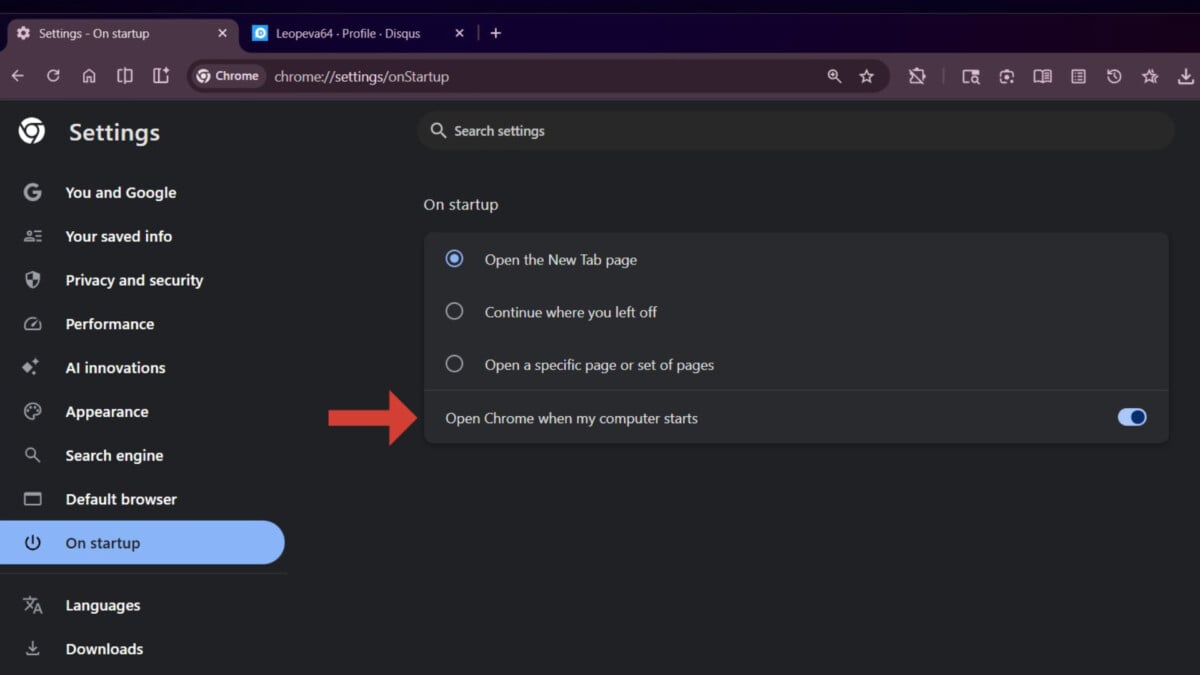Go back with the back arrow
1200x675 pixels.
coord(18,76)
